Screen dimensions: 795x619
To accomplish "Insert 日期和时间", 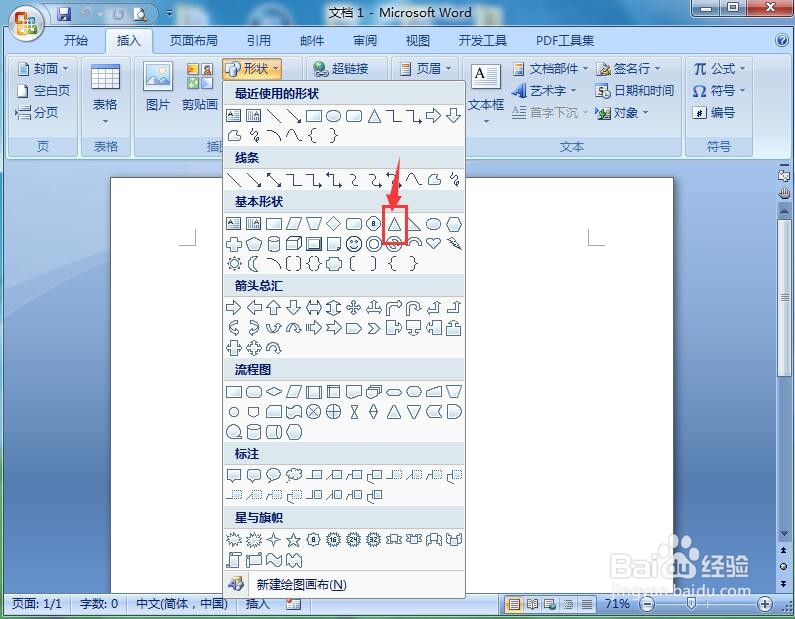I will point(635,91).
